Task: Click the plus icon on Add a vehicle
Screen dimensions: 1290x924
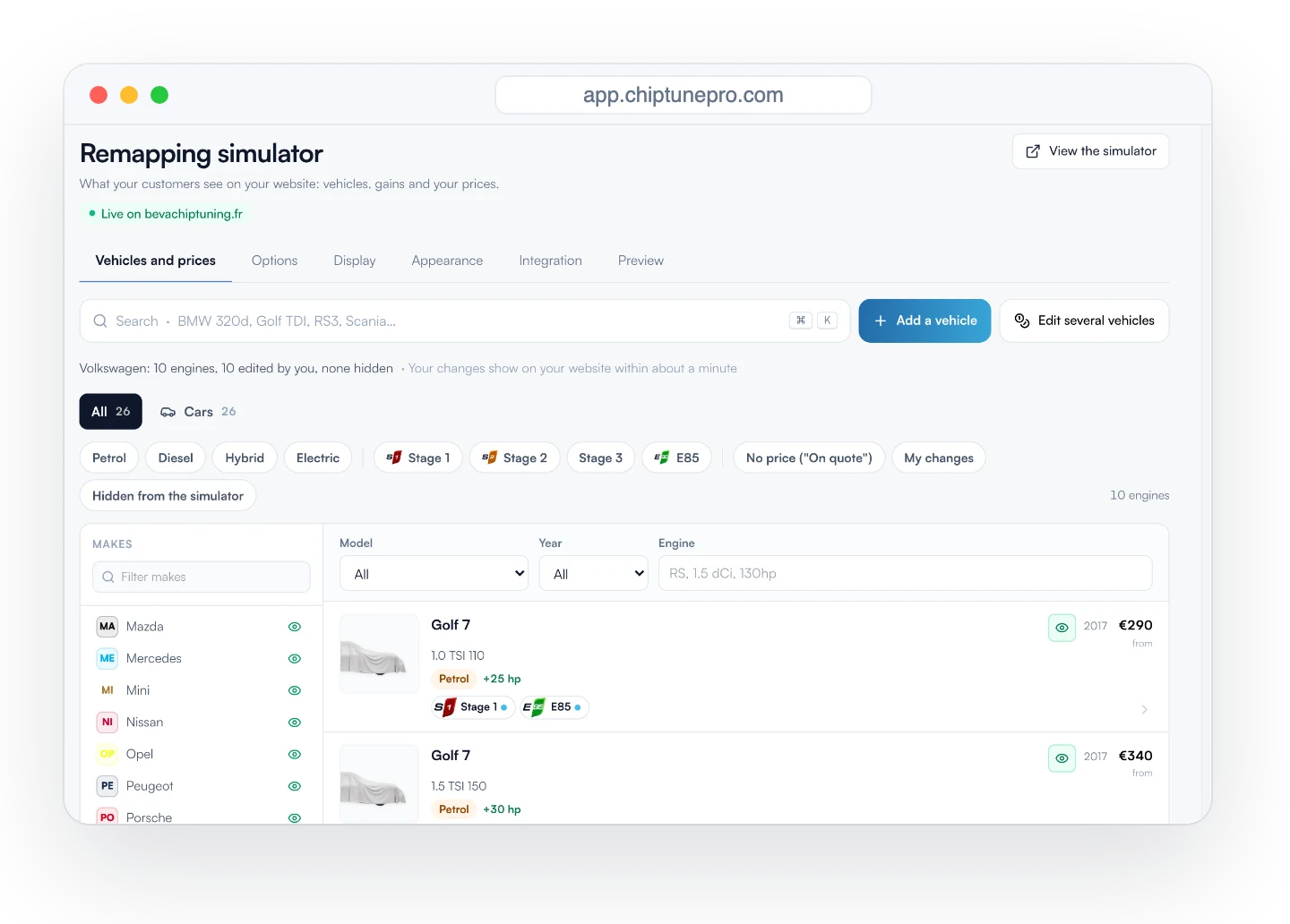Action: [881, 321]
